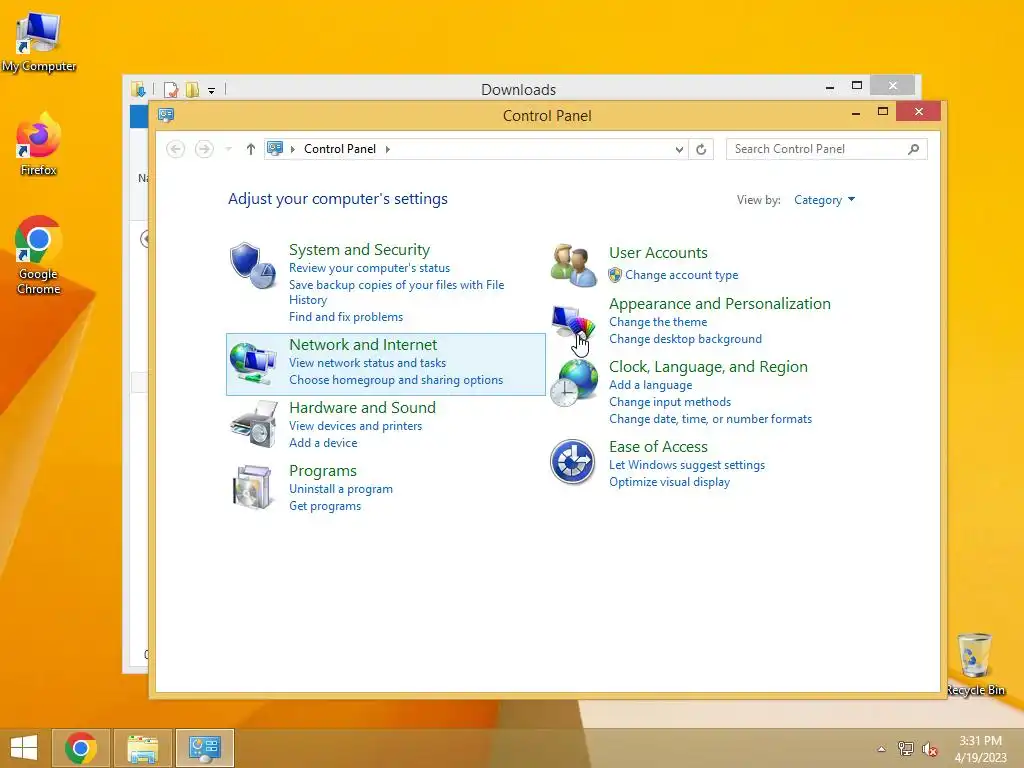Click the Control Panel title bar icon
Image resolution: width=1024 pixels, height=768 pixels.
(x=166, y=116)
